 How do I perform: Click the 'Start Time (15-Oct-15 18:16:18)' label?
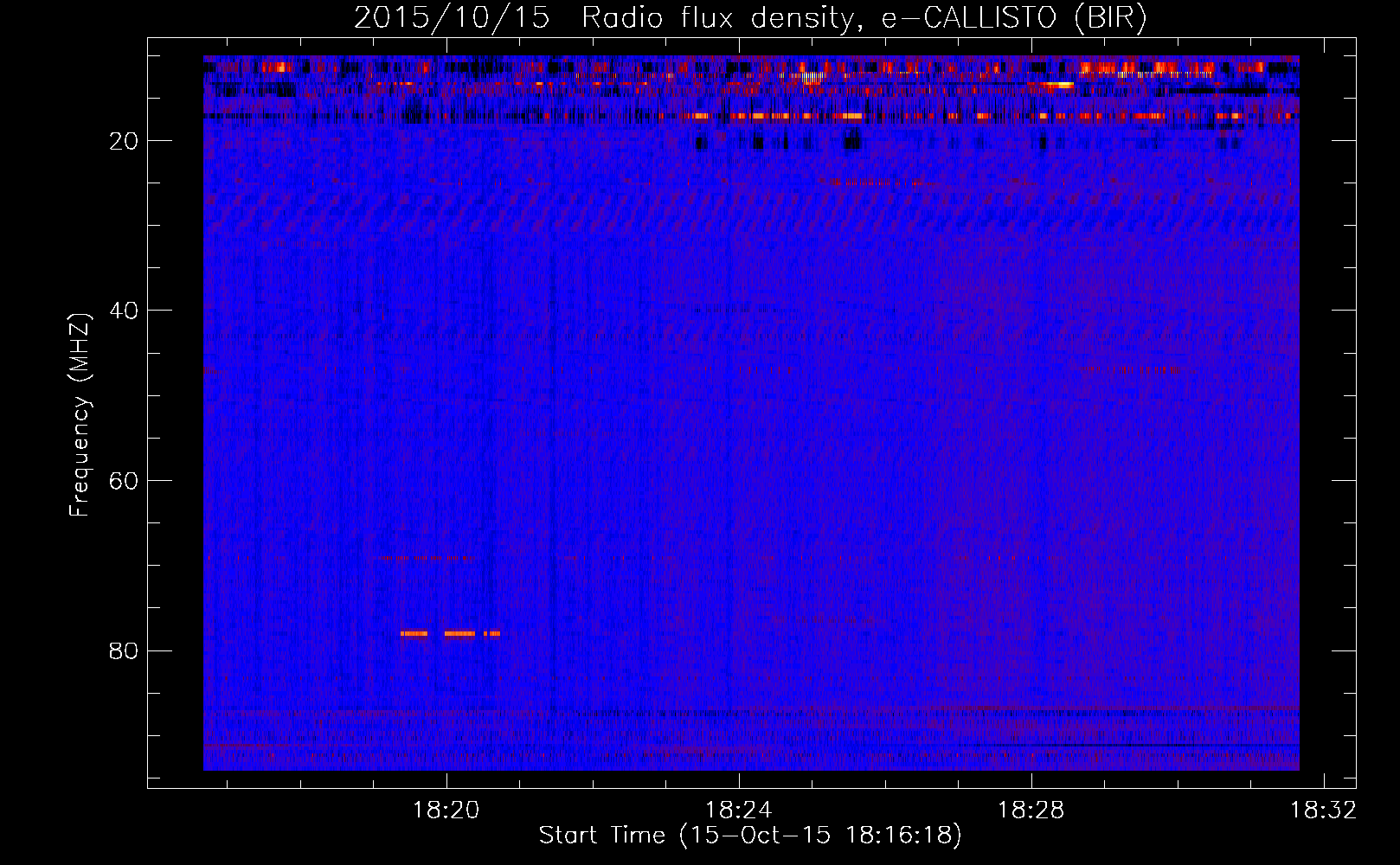(750, 836)
